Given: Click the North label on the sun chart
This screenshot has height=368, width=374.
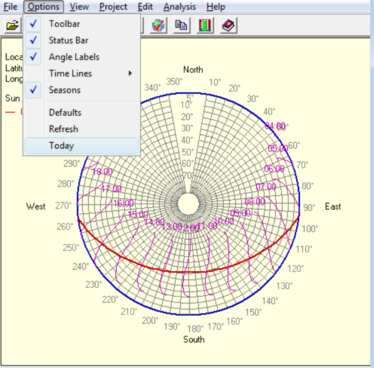Looking at the screenshot, I should tap(193, 70).
